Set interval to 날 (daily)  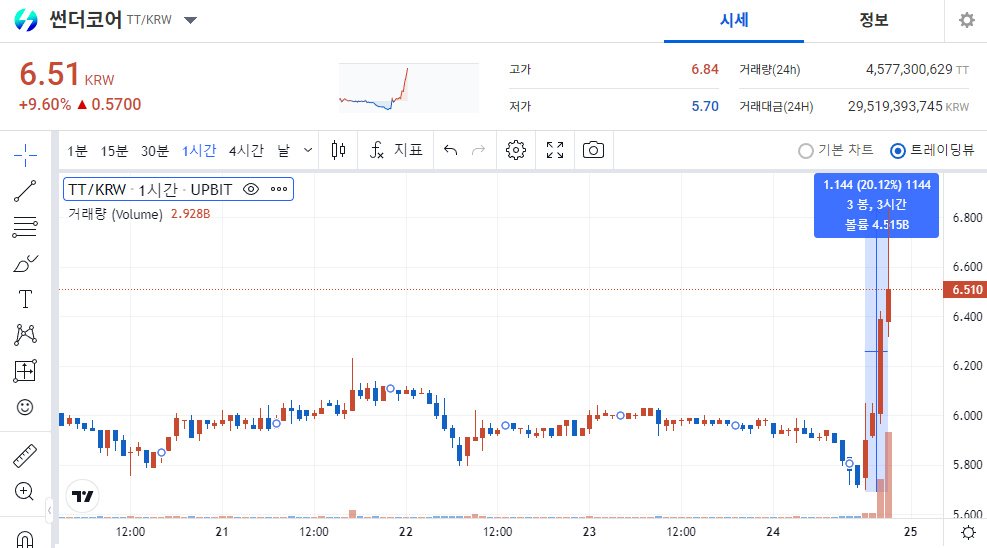coord(284,151)
